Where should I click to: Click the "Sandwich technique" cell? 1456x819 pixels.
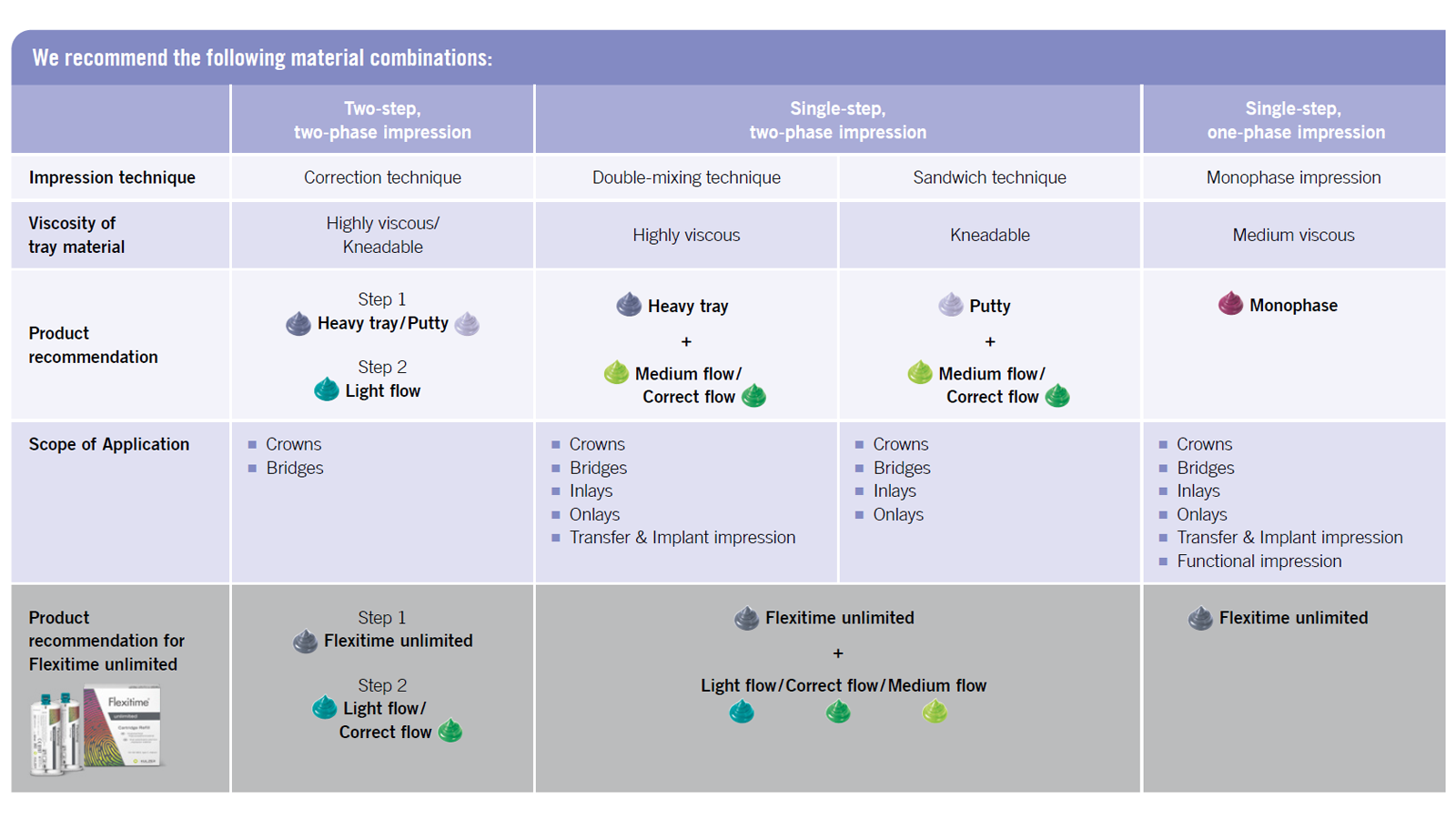989,177
